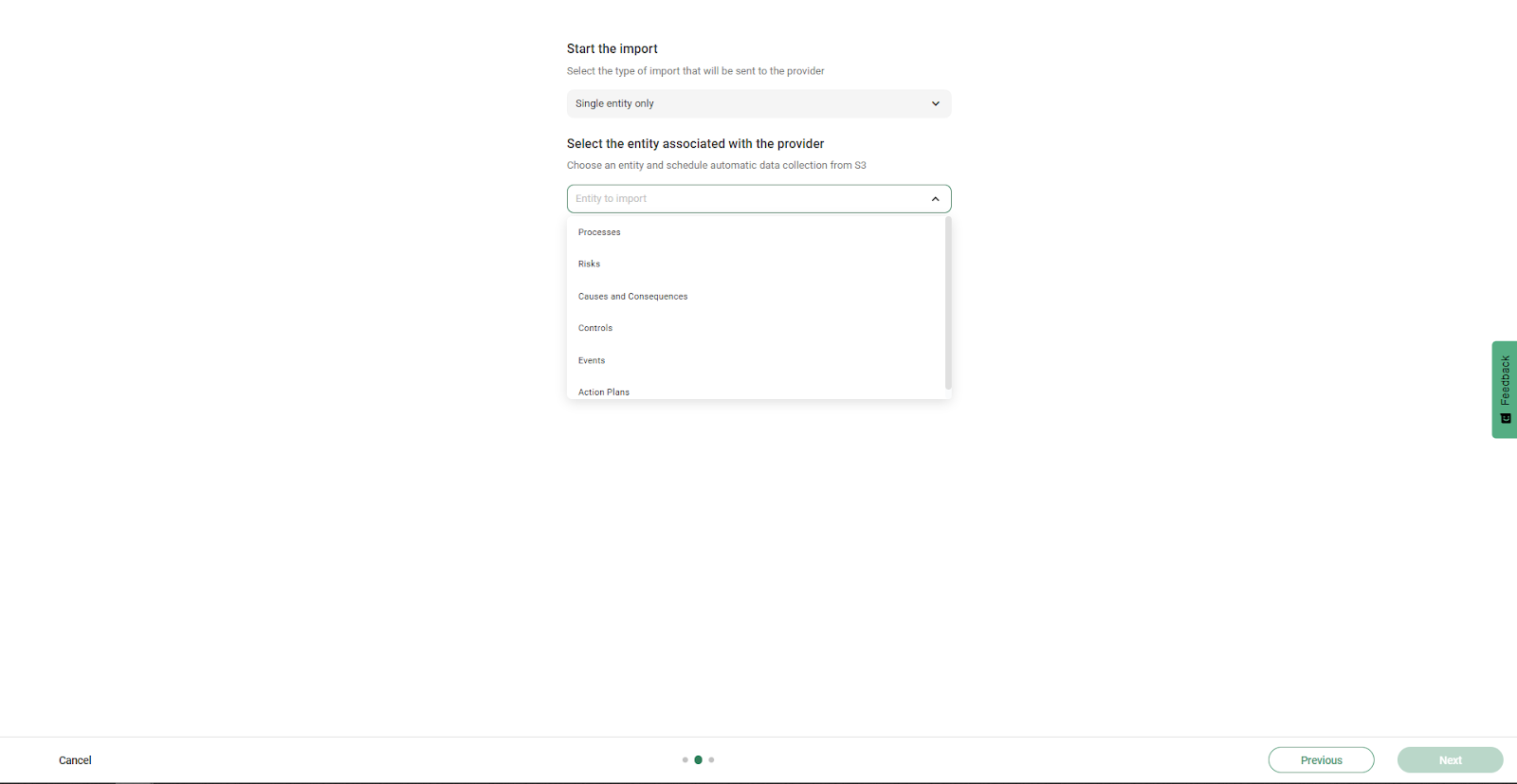Image resolution: width=1517 pixels, height=784 pixels.
Task: Select "Action Plans" from the dropdown list
Action: [604, 392]
